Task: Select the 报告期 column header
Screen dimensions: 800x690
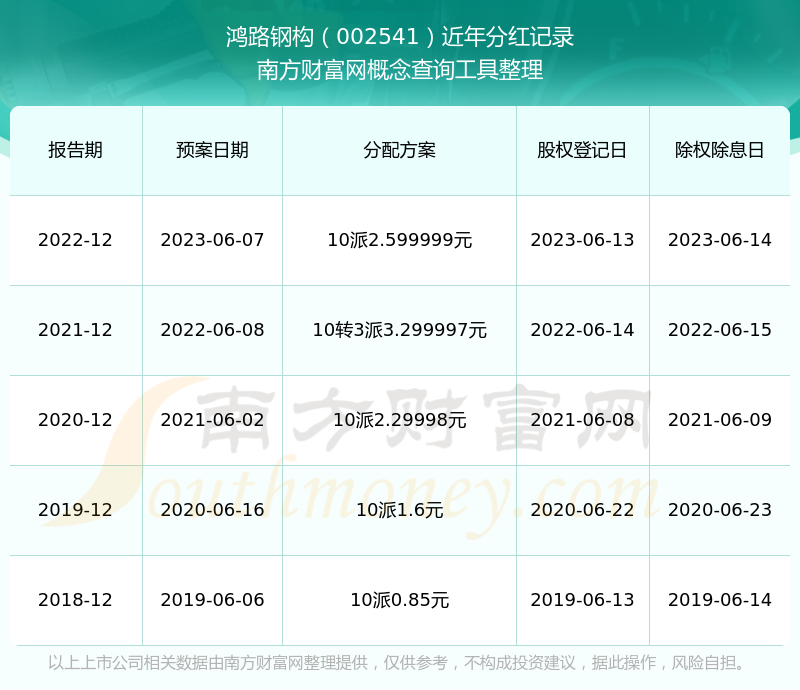Action: [76, 150]
